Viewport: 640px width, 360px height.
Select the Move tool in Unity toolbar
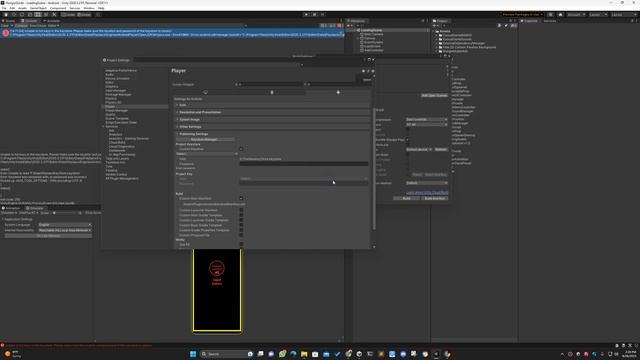coord(13,15)
